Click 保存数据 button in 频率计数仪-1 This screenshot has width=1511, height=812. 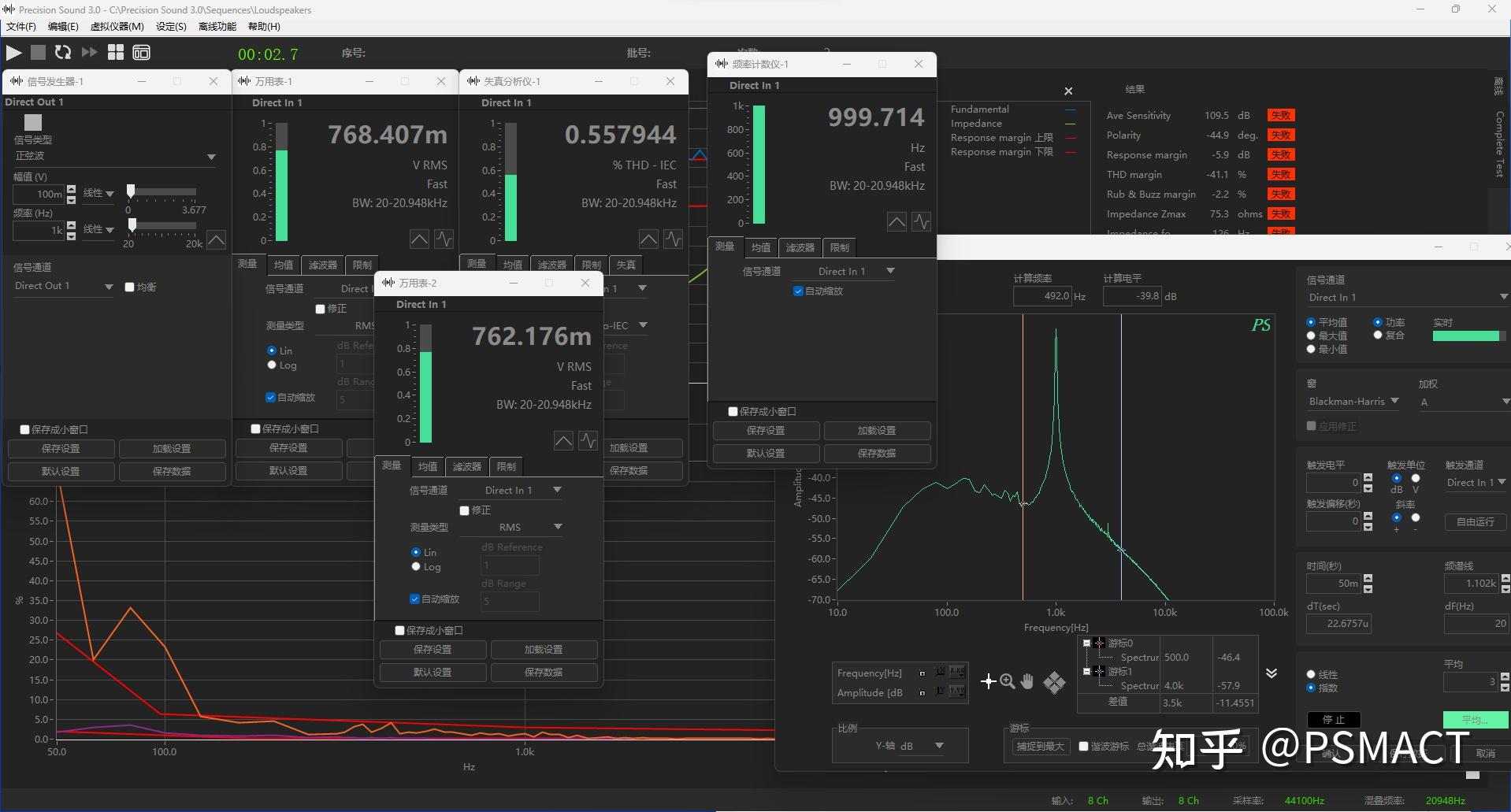pyautogui.click(x=877, y=454)
